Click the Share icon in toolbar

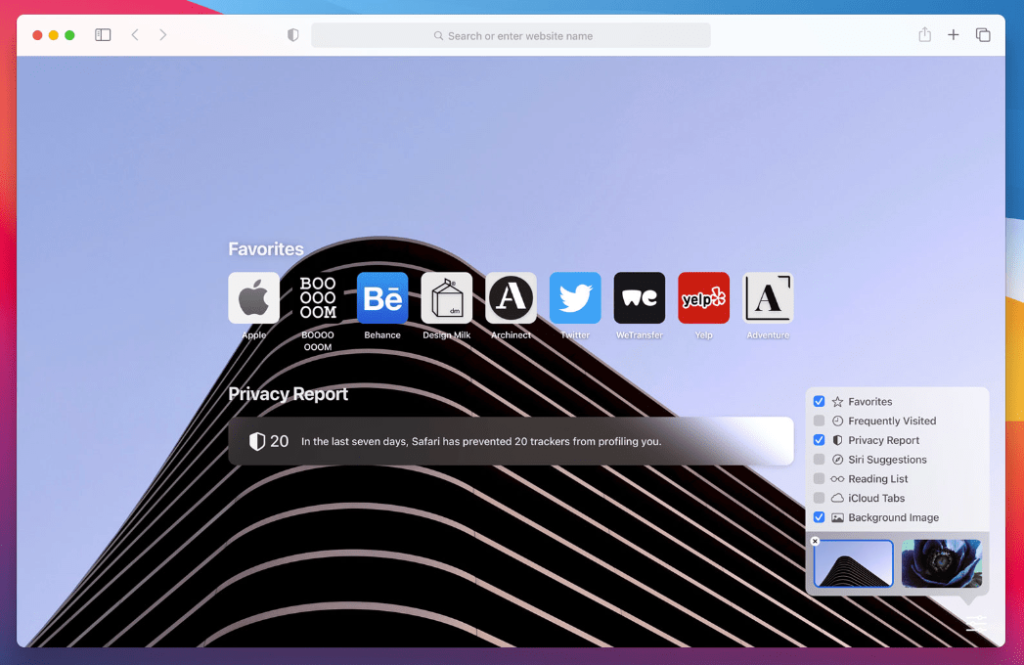click(x=924, y=34)
